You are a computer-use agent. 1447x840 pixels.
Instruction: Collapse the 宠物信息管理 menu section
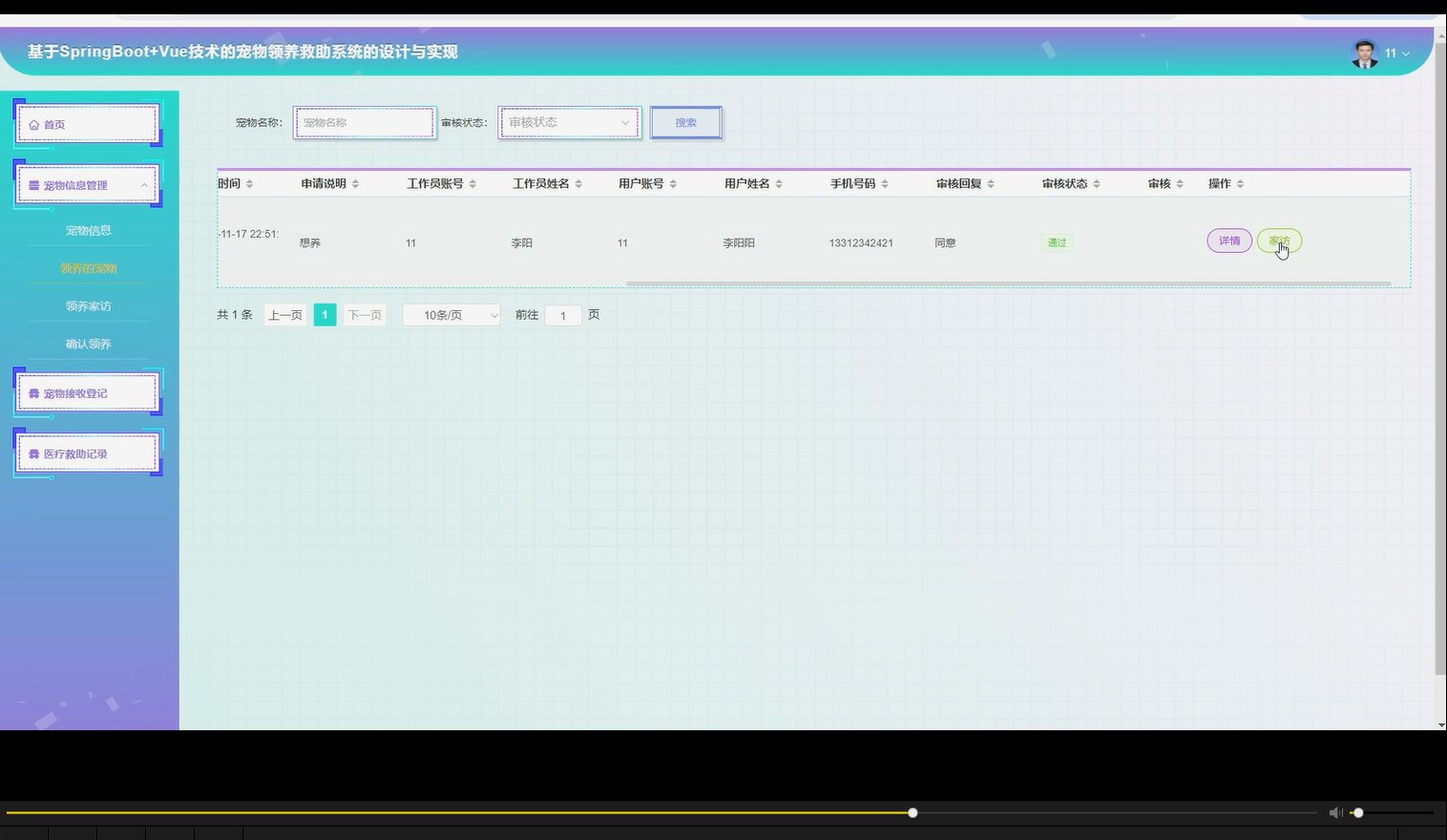point(145,184)
